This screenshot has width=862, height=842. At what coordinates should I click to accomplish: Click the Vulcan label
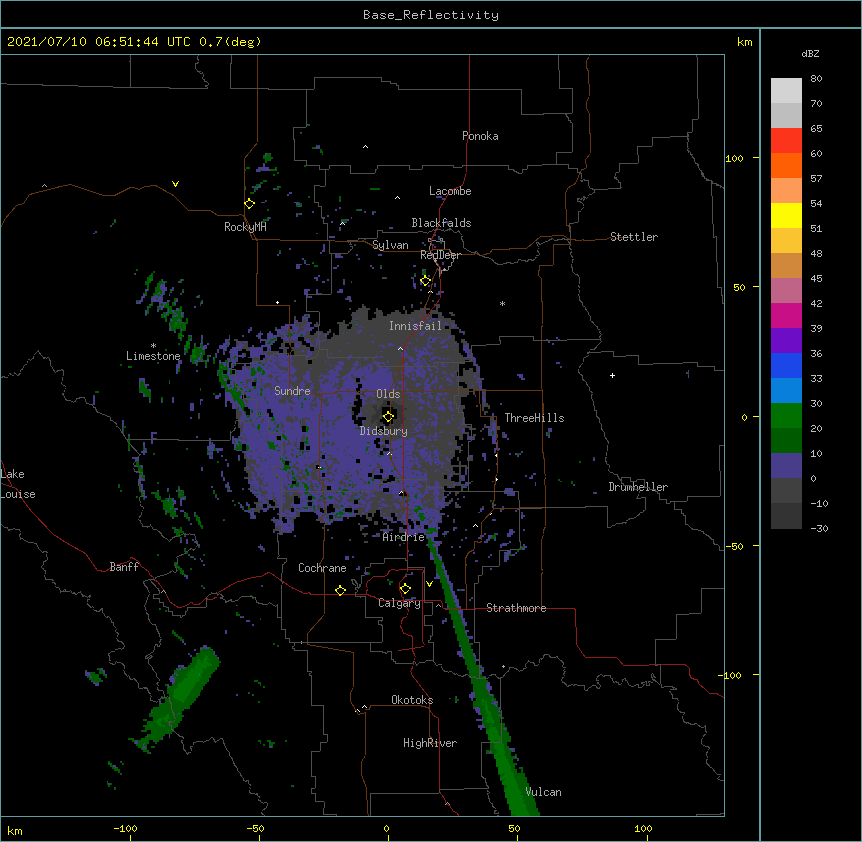tap(543, 792)
